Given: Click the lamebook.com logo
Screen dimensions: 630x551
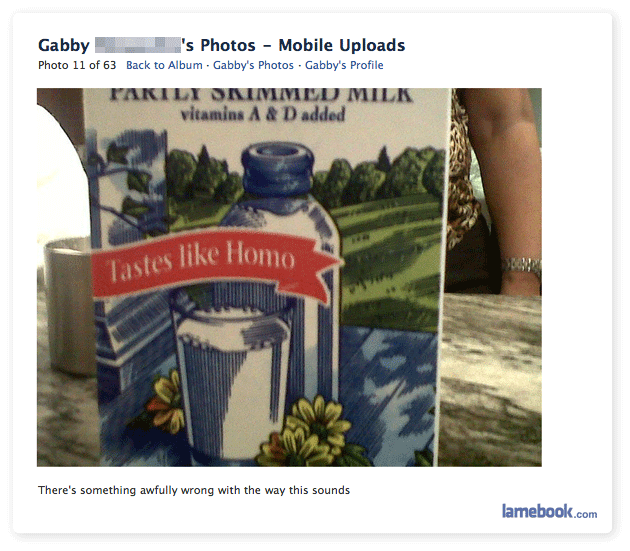Looking at the screenshot, I should click(x=549, y=511).
